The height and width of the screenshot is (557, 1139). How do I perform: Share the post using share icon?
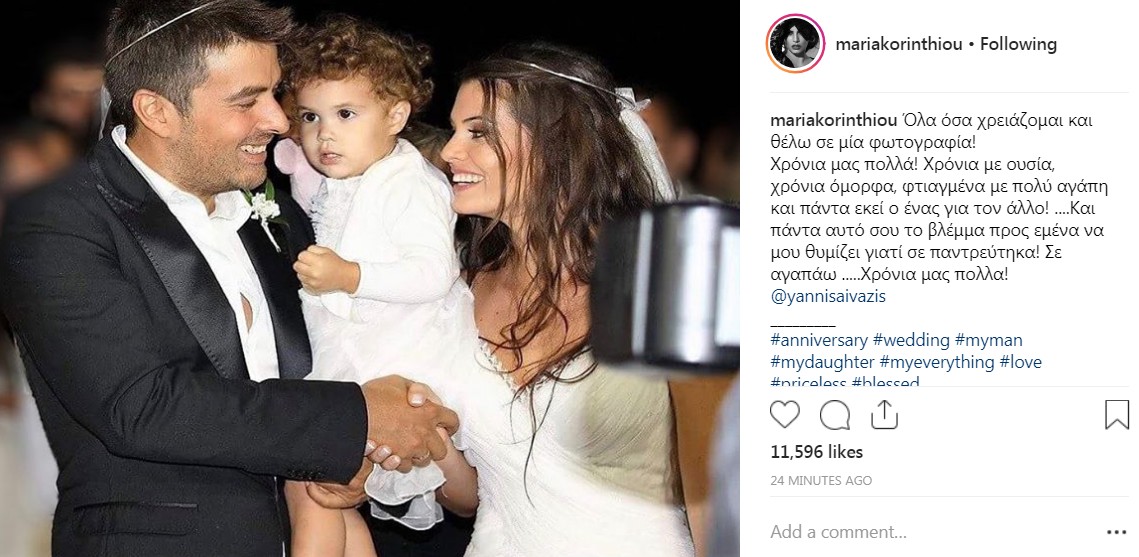click(884, 415)
